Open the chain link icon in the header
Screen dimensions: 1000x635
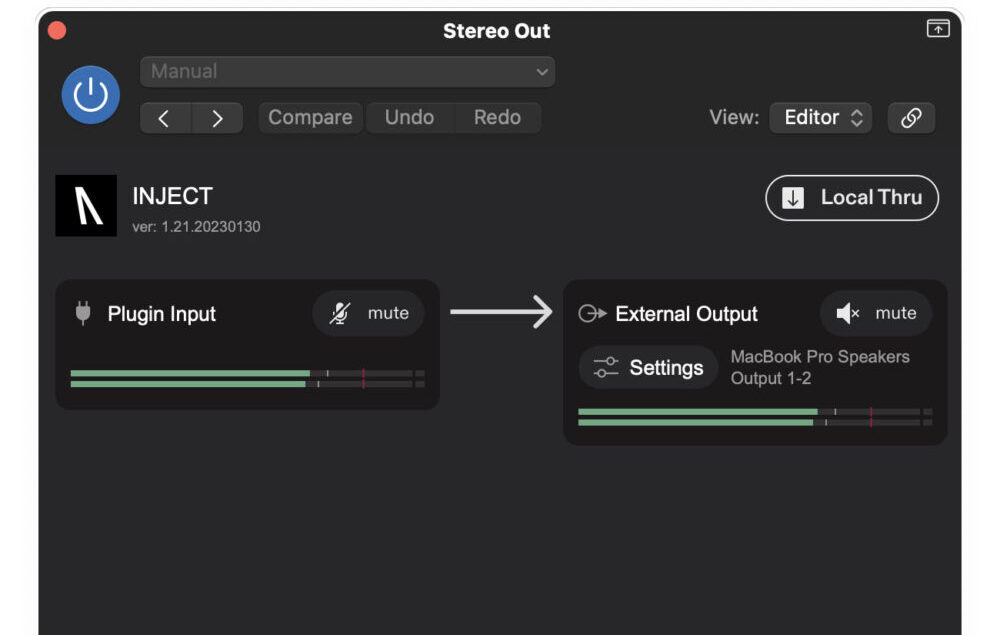[911, 117]
